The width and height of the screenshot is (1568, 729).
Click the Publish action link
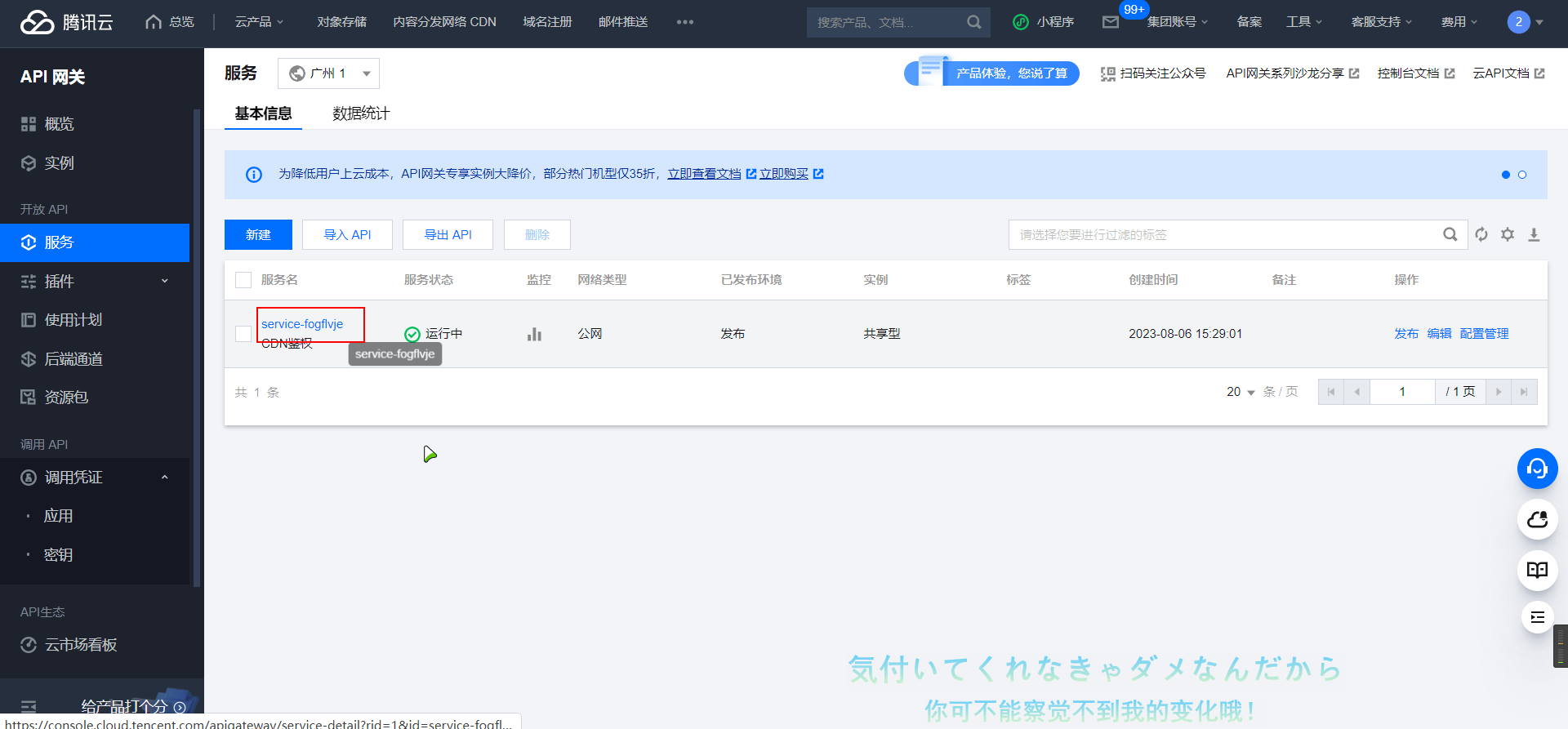[1406, 334]
